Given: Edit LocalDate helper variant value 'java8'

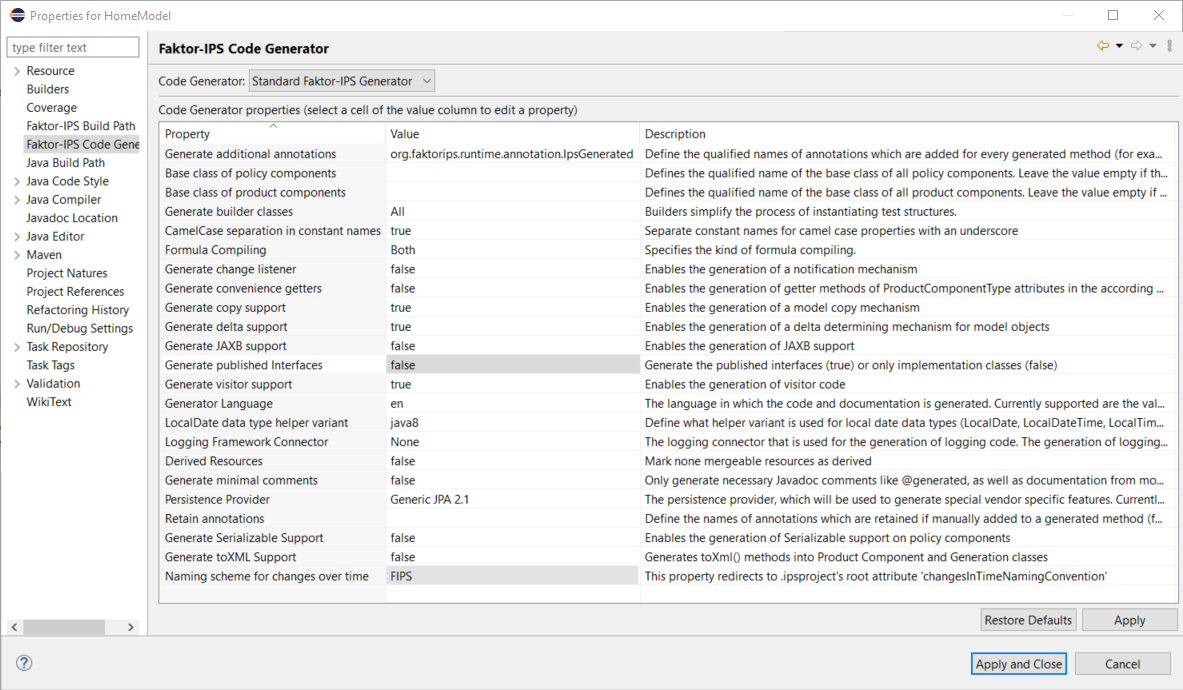Looking at the screenshot, I should click(x=512, y=423).
